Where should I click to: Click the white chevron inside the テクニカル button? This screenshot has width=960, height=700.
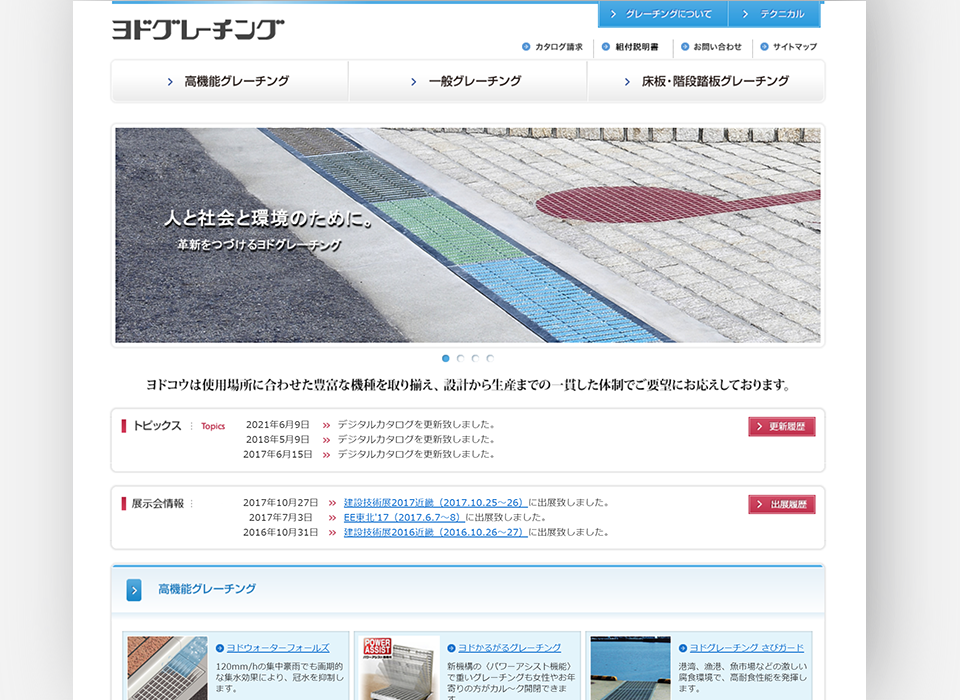tap(743, 15)
